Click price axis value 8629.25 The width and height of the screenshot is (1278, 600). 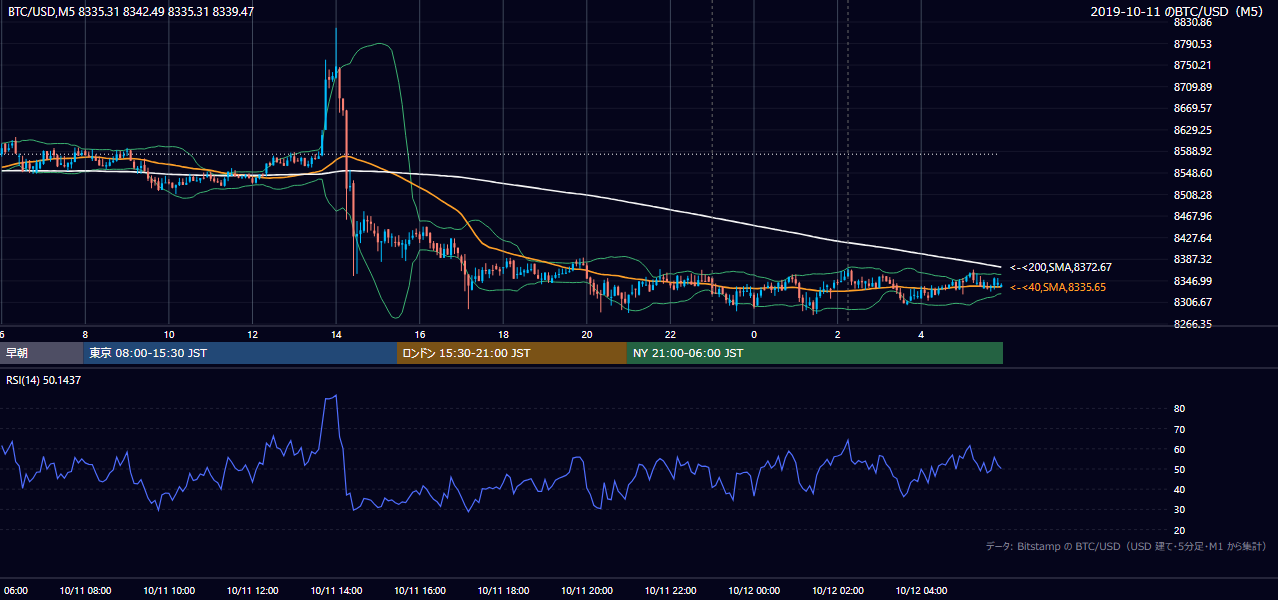click(x=1192, y=131)
